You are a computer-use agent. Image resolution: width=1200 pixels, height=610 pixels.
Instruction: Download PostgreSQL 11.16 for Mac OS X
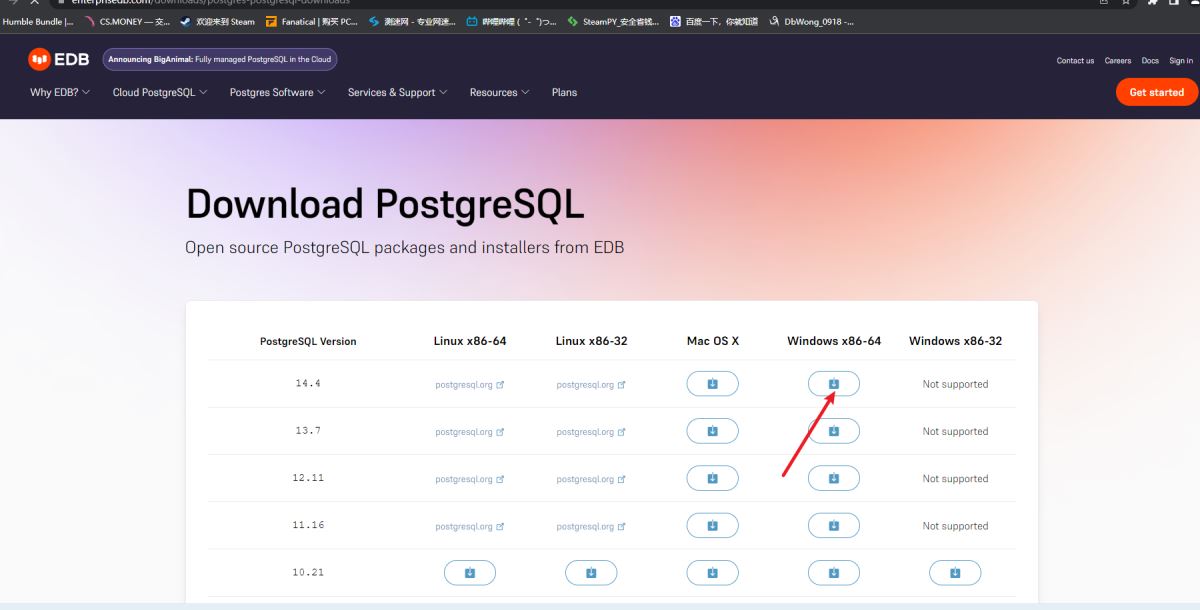click(712, 526)
